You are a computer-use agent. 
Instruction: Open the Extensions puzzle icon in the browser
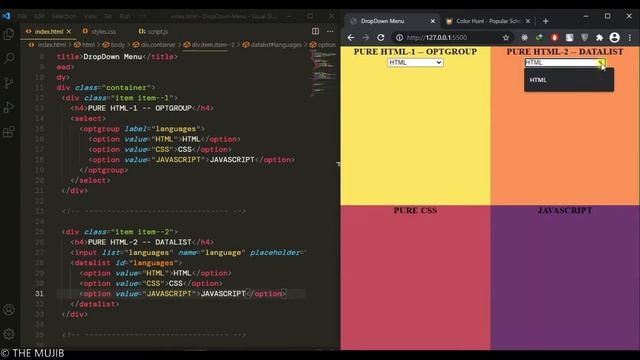pos(599,38)
